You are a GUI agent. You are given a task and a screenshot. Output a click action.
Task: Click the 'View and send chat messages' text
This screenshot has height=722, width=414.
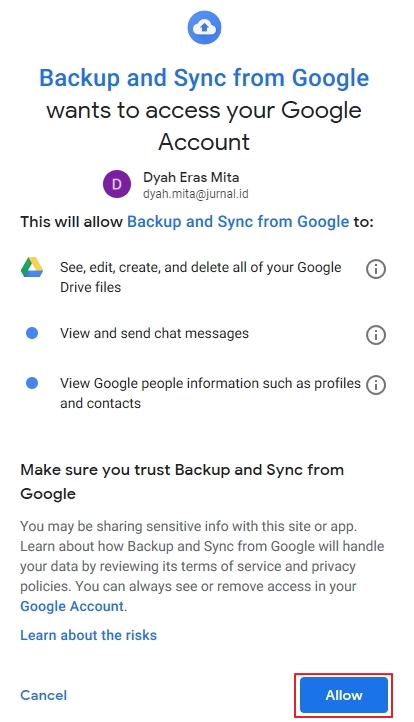[154, 333]
